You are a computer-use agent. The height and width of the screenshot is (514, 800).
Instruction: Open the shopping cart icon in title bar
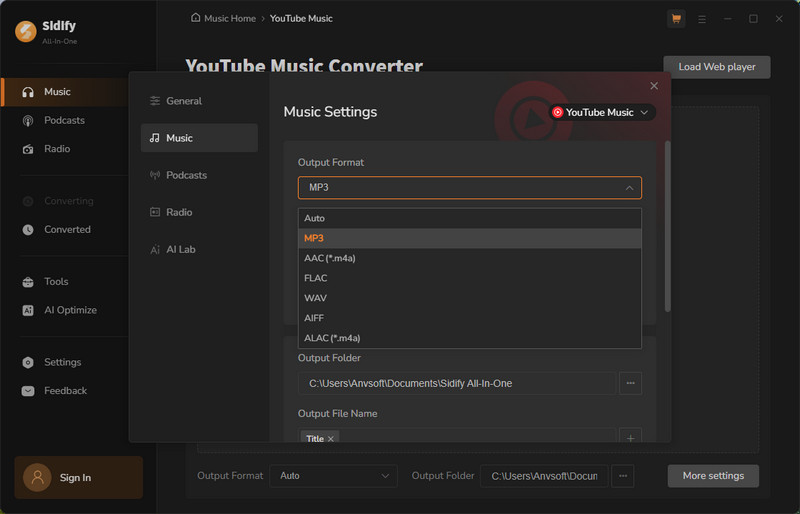coord(676,19)
